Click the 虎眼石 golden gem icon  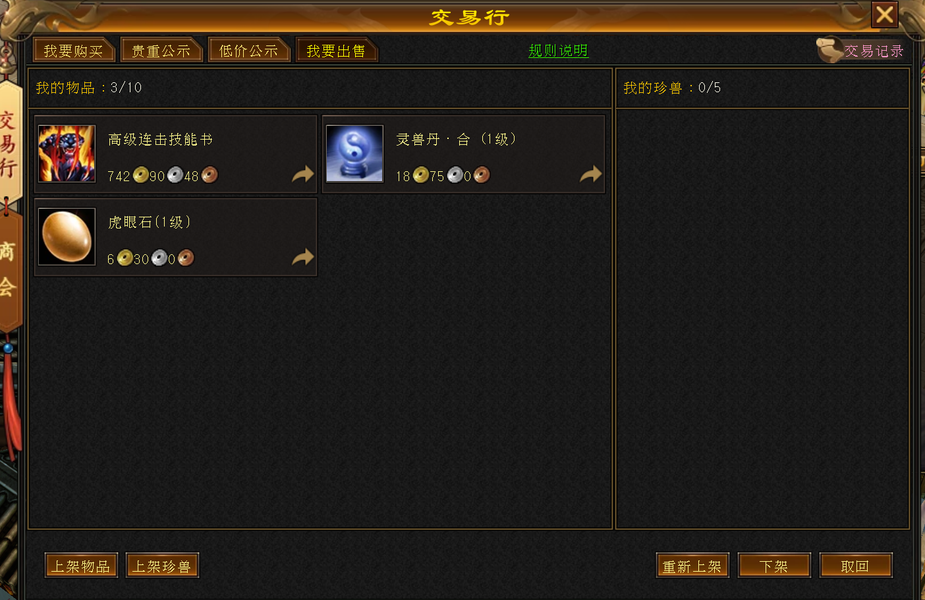click(67, 237)
